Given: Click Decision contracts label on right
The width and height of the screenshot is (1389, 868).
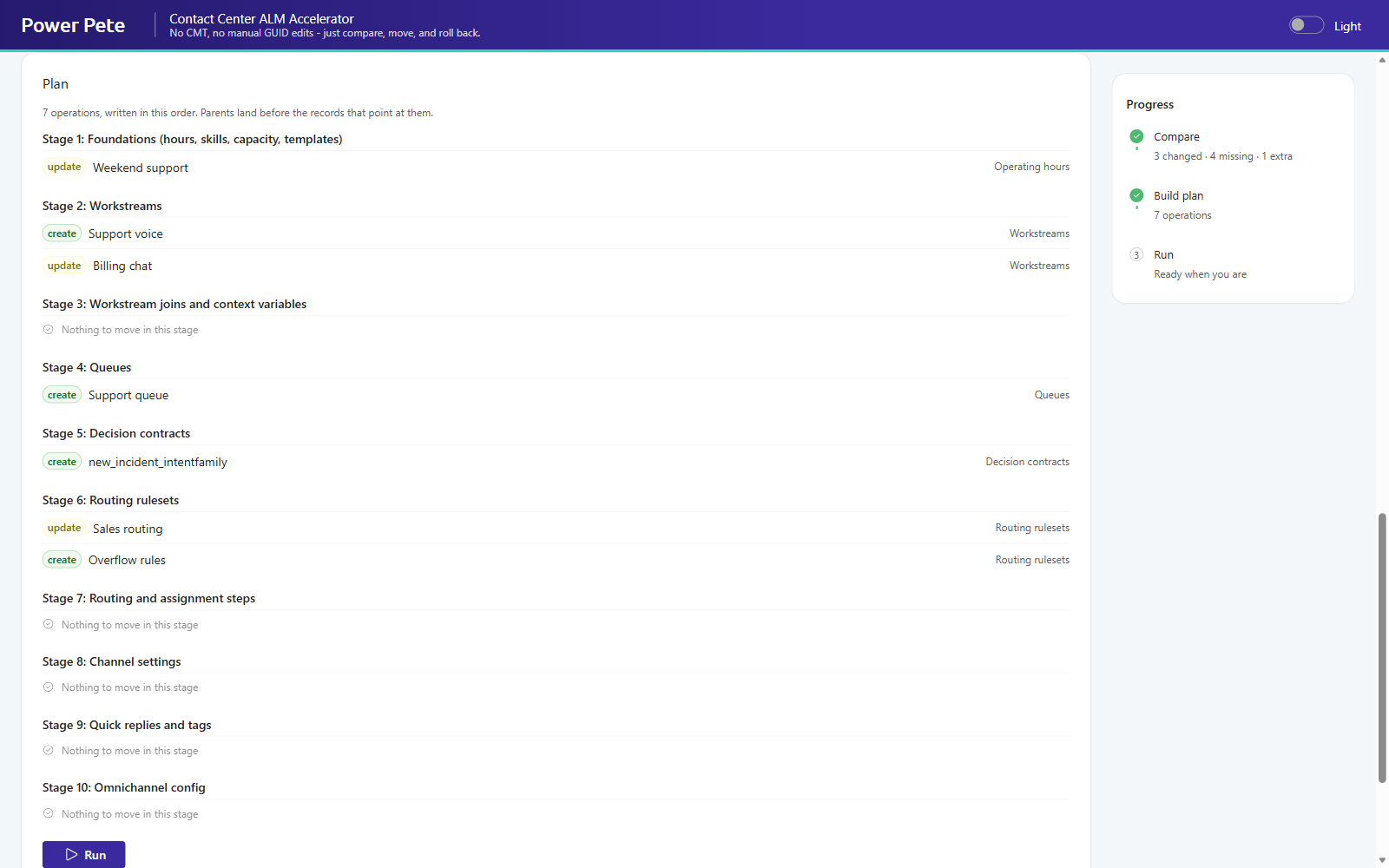Looking at the screenshot, I should click(x=1027, y=462).
